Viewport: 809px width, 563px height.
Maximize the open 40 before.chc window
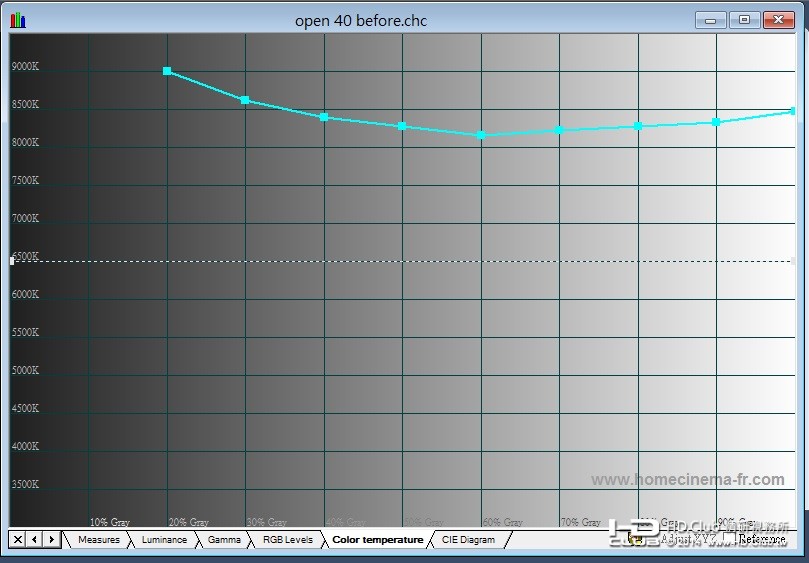pos(744,20)
